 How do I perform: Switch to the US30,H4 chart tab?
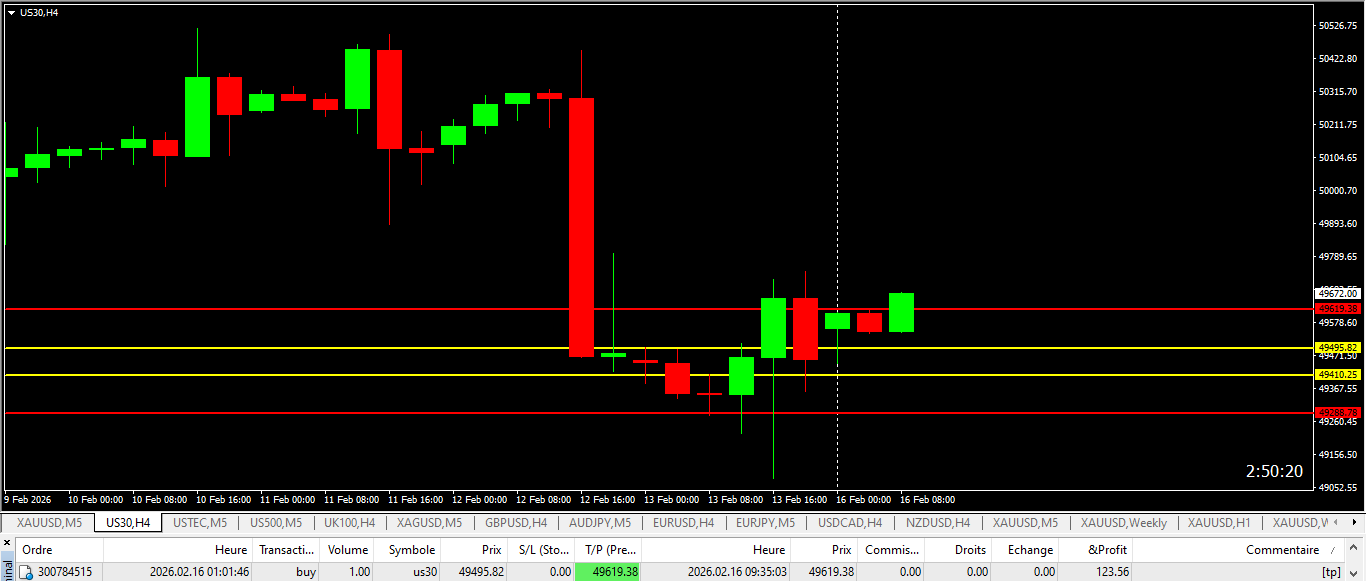[x=128, y=522]
